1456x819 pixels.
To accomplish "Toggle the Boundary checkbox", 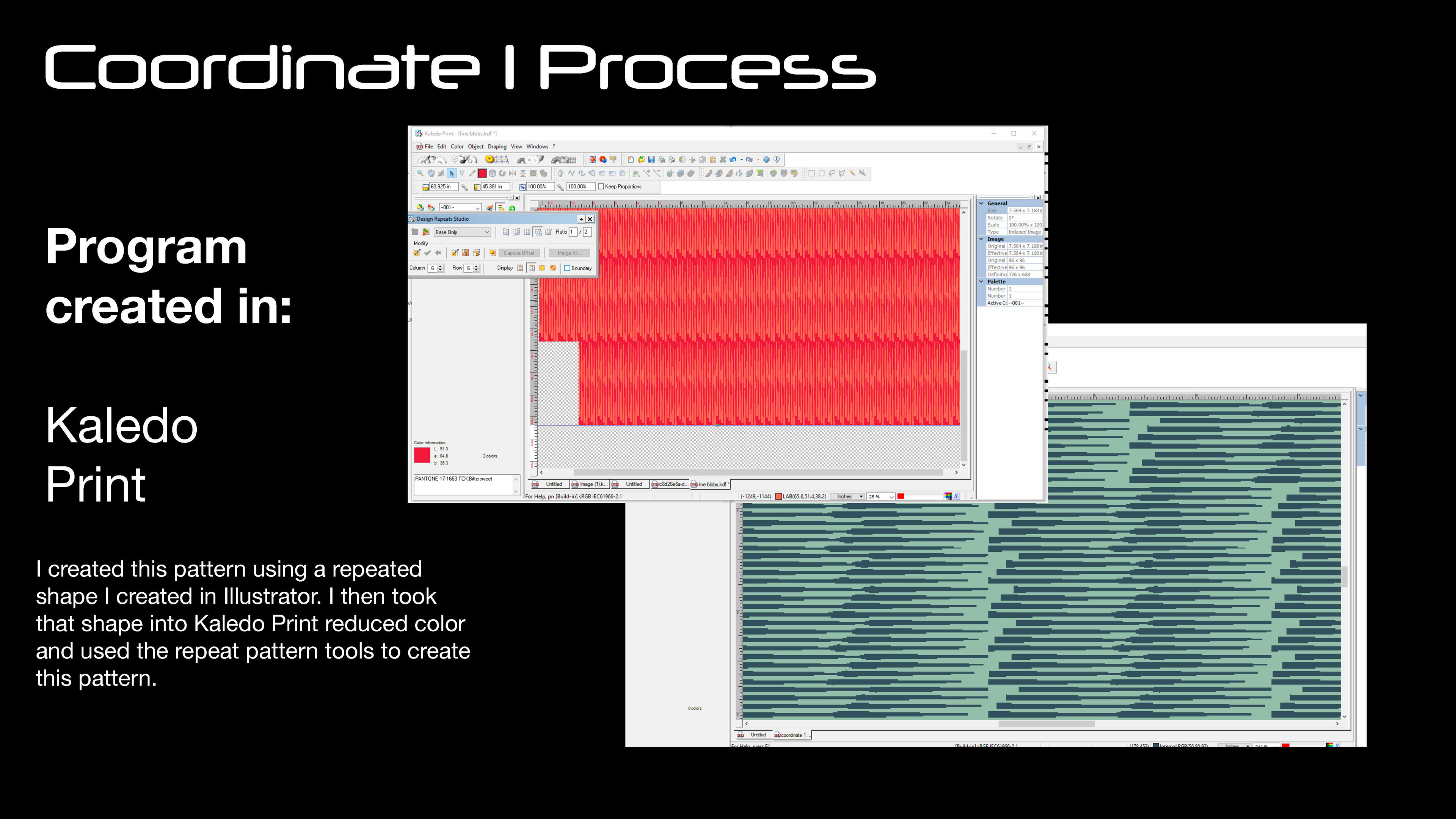I will (568, 268).
